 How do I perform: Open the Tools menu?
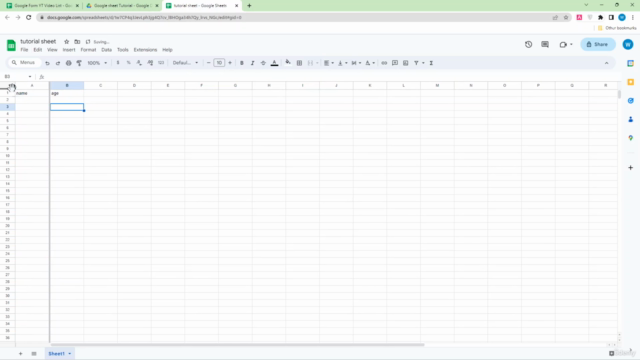tap(122, 50)
